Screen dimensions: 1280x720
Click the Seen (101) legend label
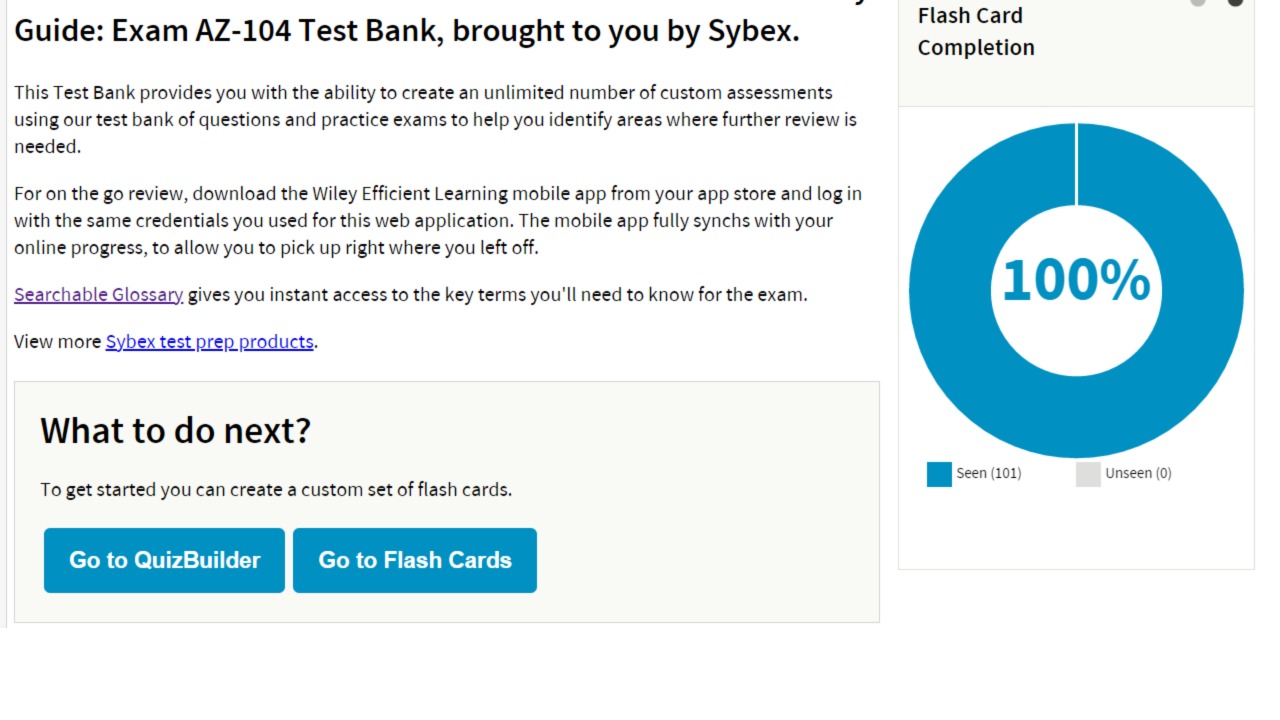(x=988, y=473)
